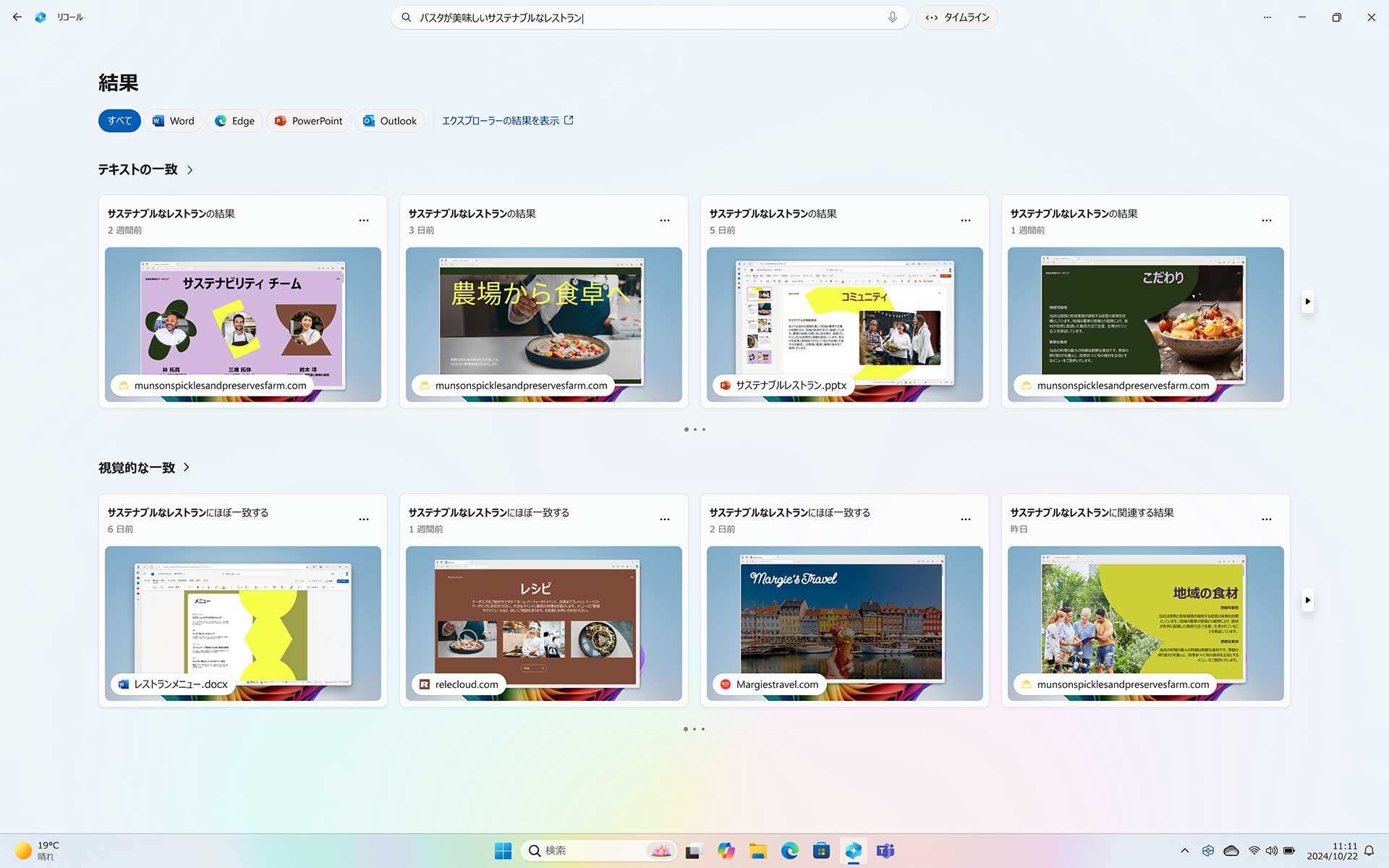Open more options for the 2 週間前 result card
This screenshot has width=1389, height=868.
[364, 221]
